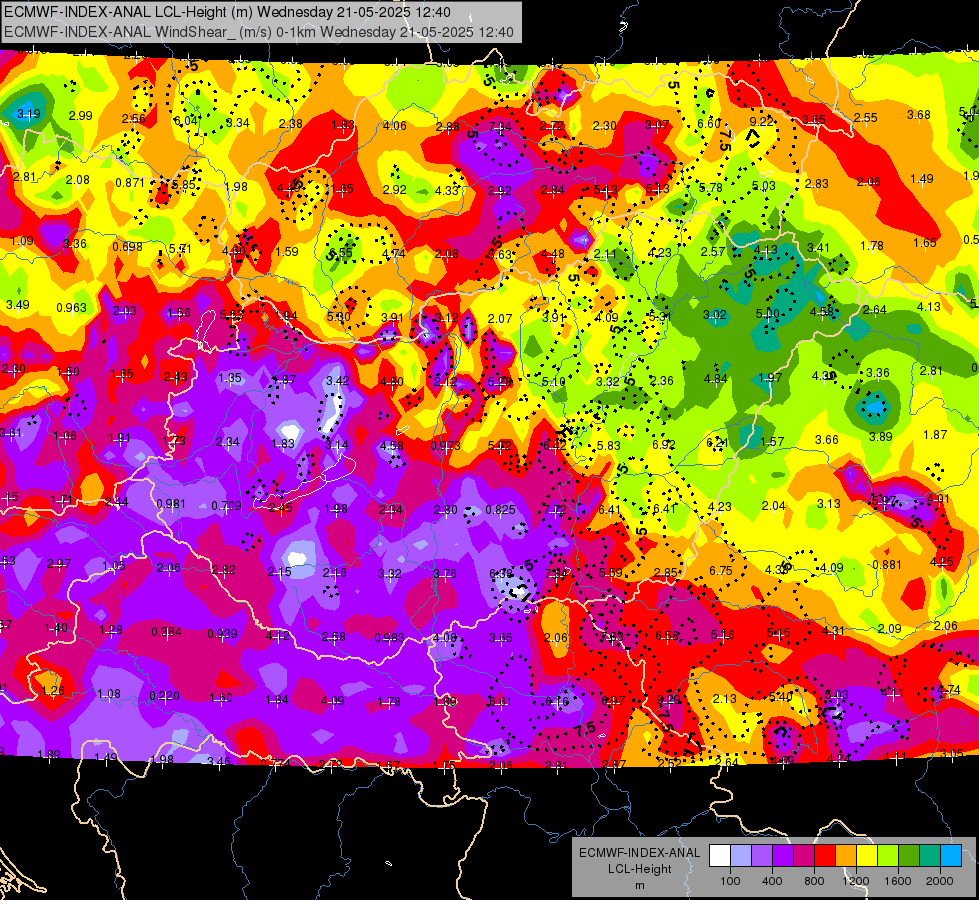Click the legend value 1200
979x900 pixels.
click(x=856, y=881)
